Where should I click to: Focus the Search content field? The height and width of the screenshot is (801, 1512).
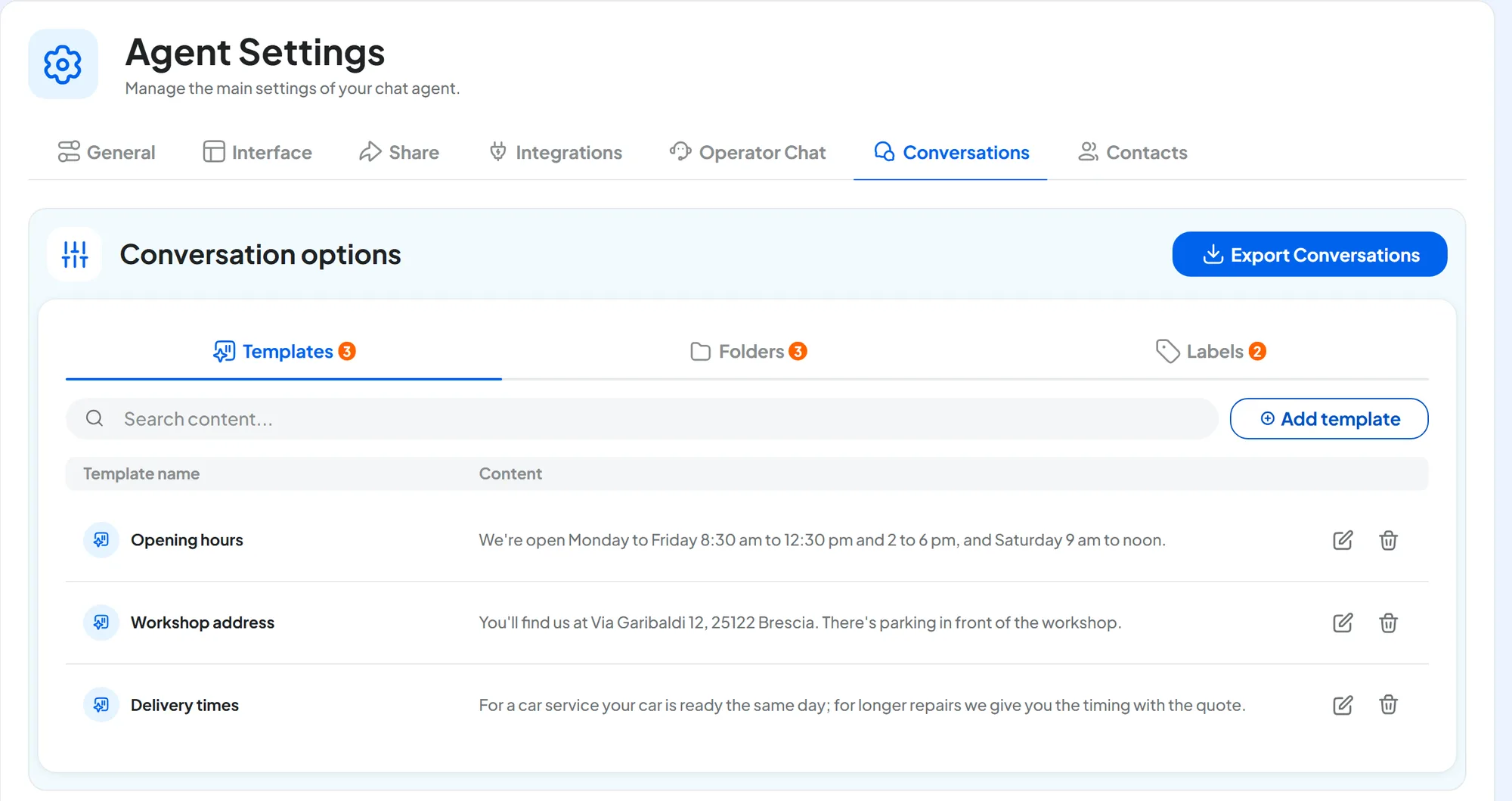642,418
